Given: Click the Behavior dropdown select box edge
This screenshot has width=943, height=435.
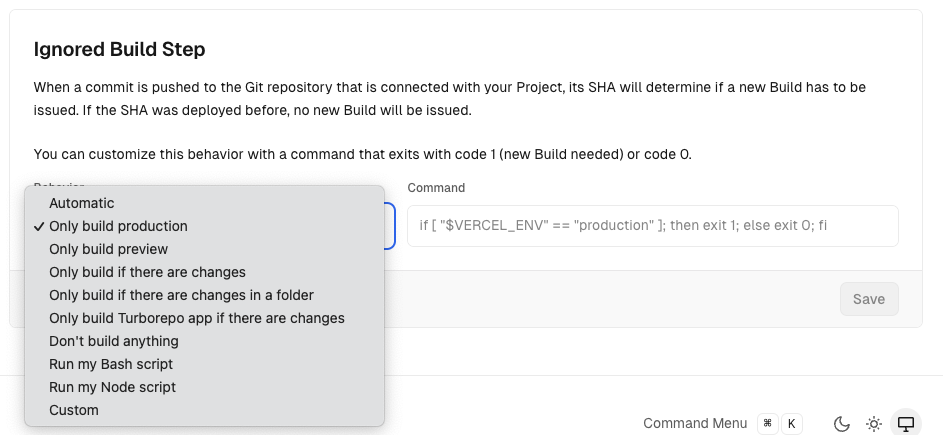Looking at the screenshot, I should (x=390, y=226).
